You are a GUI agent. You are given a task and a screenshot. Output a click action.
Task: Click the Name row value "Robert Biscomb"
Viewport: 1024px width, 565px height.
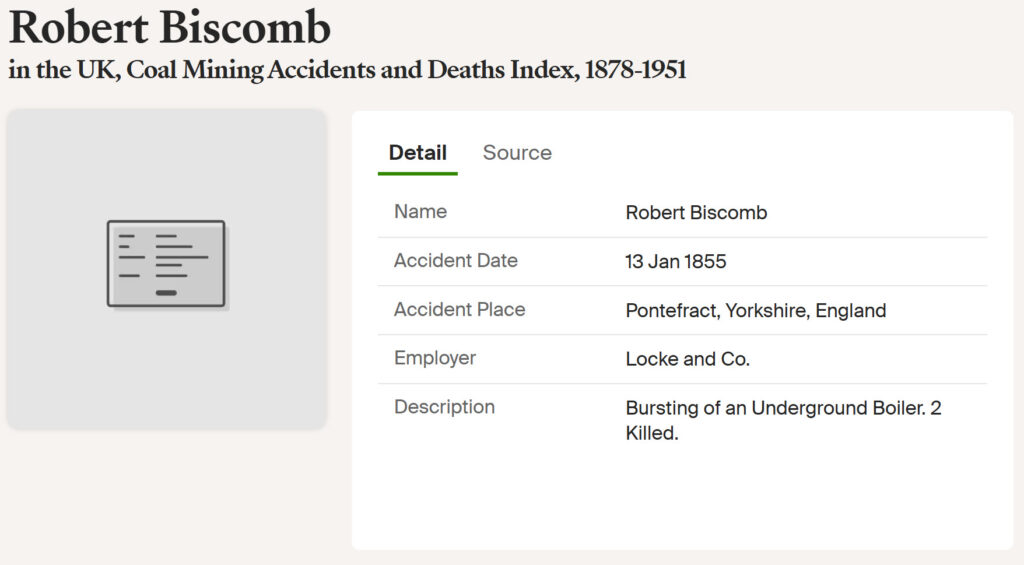[696, 213]
